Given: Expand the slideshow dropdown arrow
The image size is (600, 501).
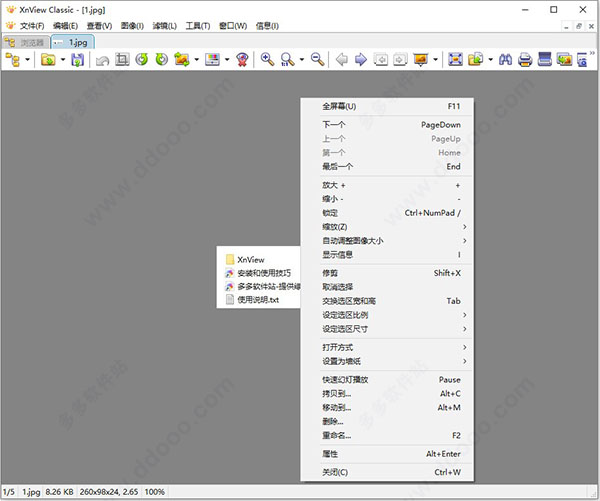Looking at the screenshot, I should point(435,60).
